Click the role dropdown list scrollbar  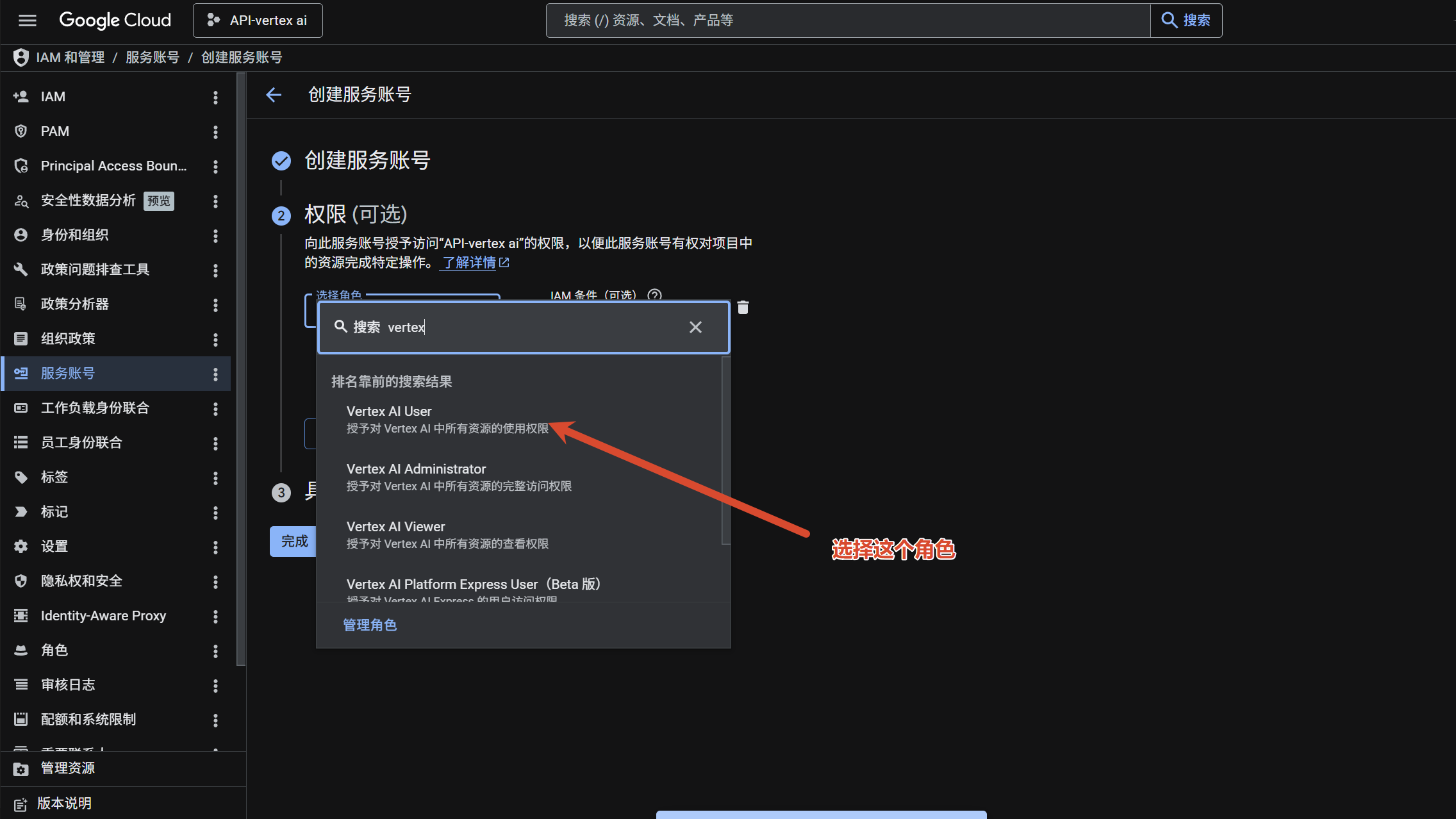725,451
